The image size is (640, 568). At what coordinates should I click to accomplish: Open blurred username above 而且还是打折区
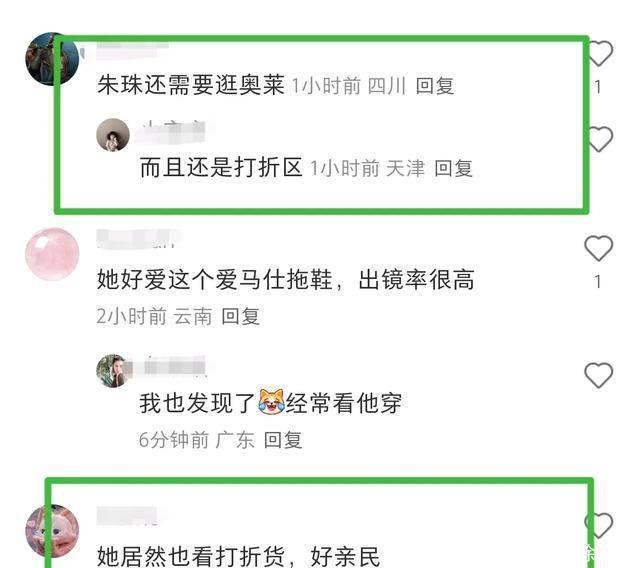(x=170, y=132)
